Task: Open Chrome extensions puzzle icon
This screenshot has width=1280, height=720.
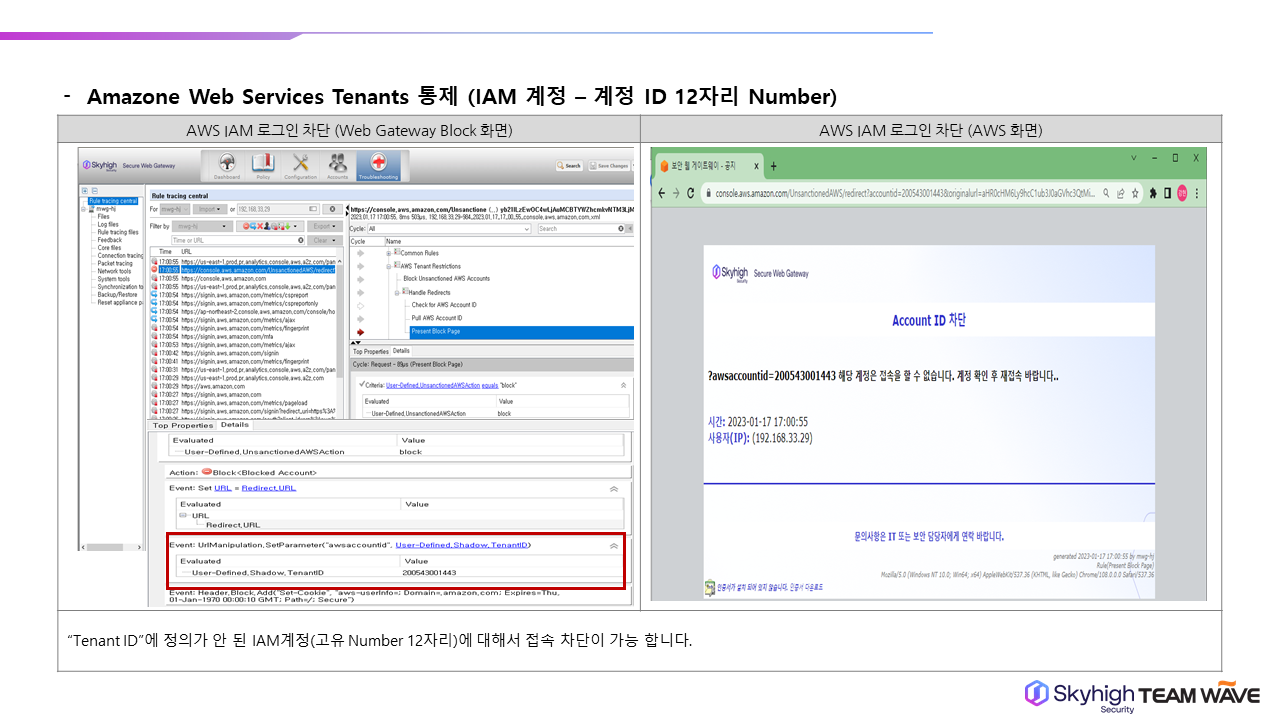Action: coord(1153,193)
